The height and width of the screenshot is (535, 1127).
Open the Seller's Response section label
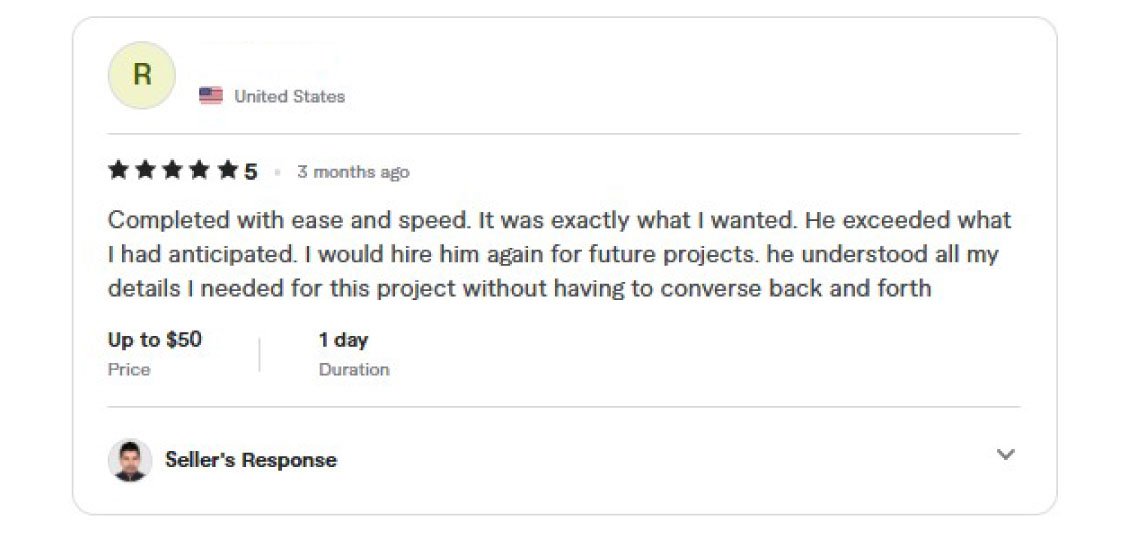[251, 460]
